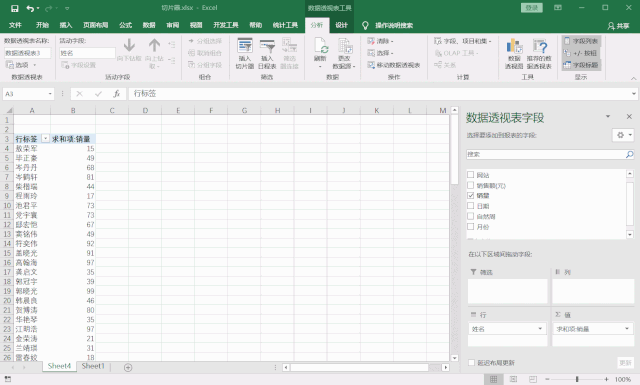Click the 100% zoom level
The width and height of the screenshot is (640, 385).
click(622, 379)
